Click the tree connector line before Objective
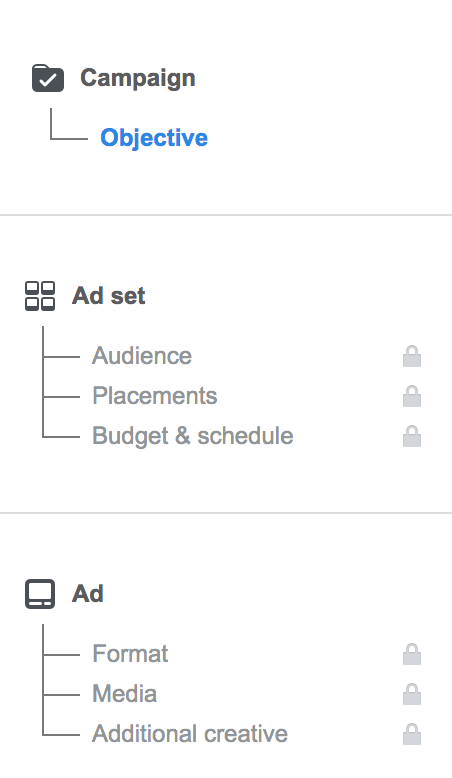This screenshot has height=778, width=452. [68, 125]
